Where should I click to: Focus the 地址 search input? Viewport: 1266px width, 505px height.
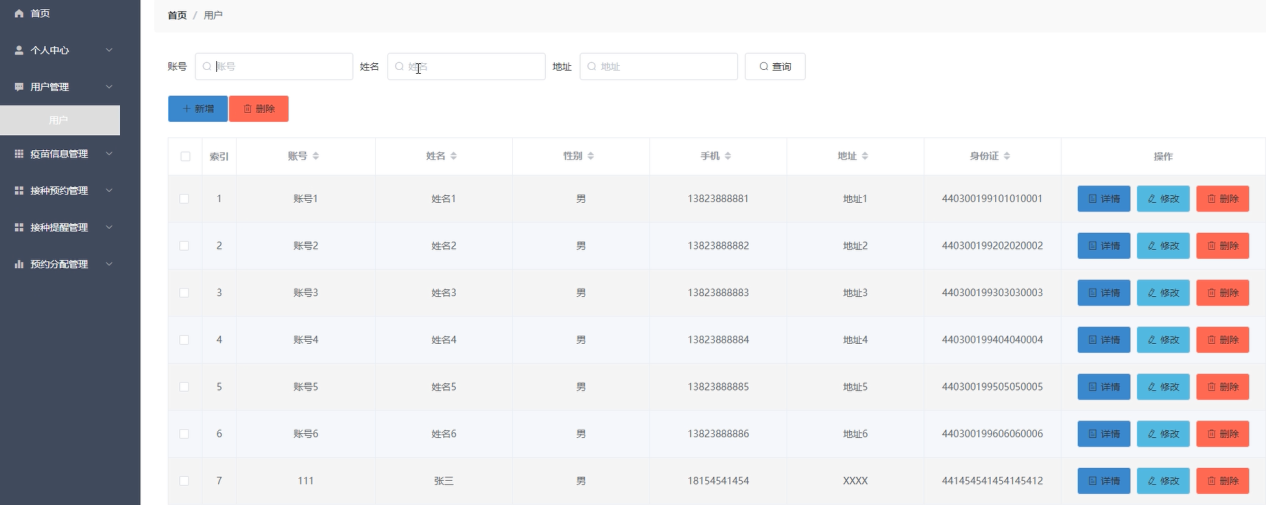[x=658, y=67]
